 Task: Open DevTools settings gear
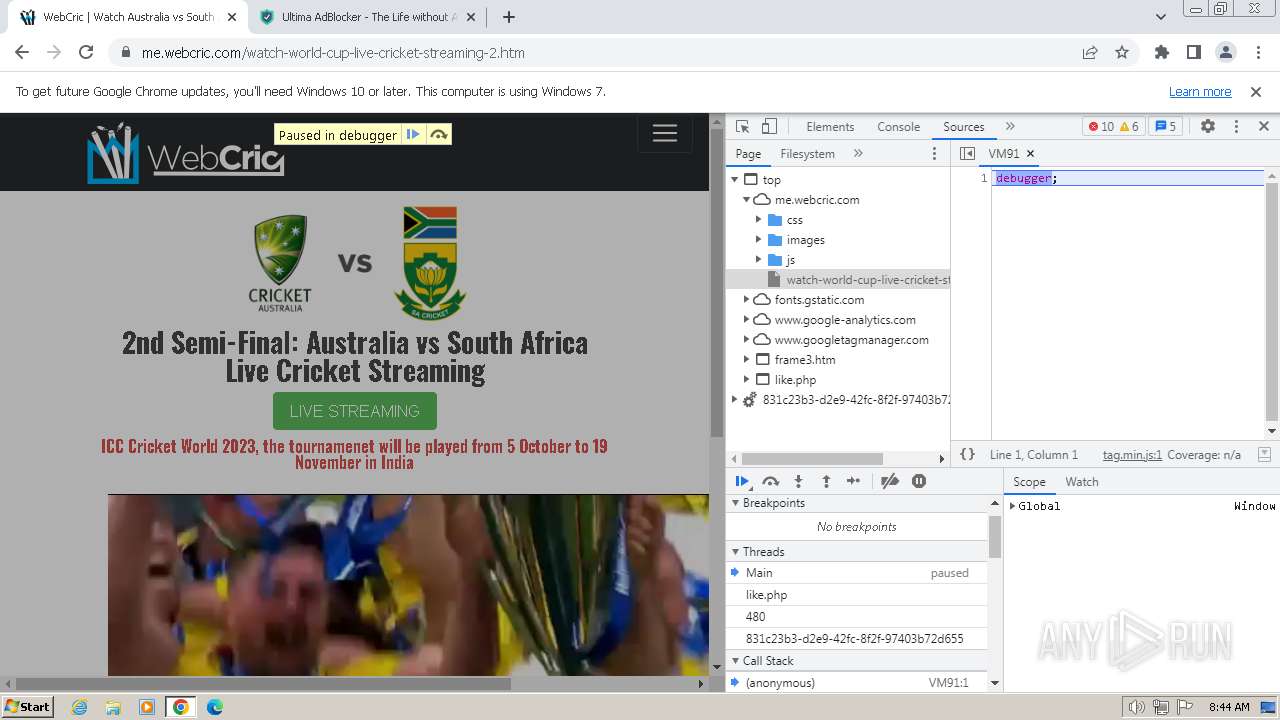pos(1208,127)
